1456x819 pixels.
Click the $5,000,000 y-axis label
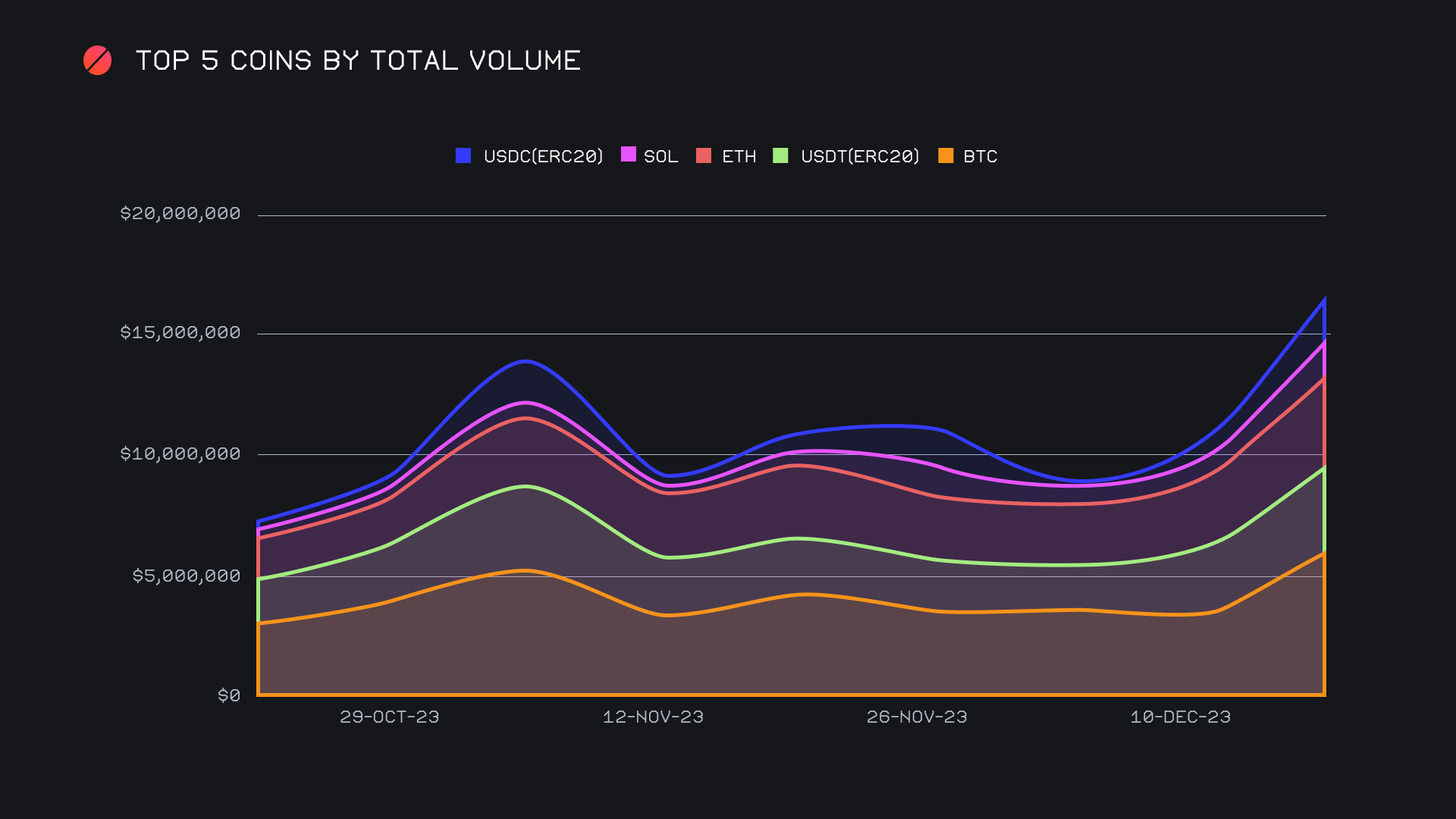[187, 576]
